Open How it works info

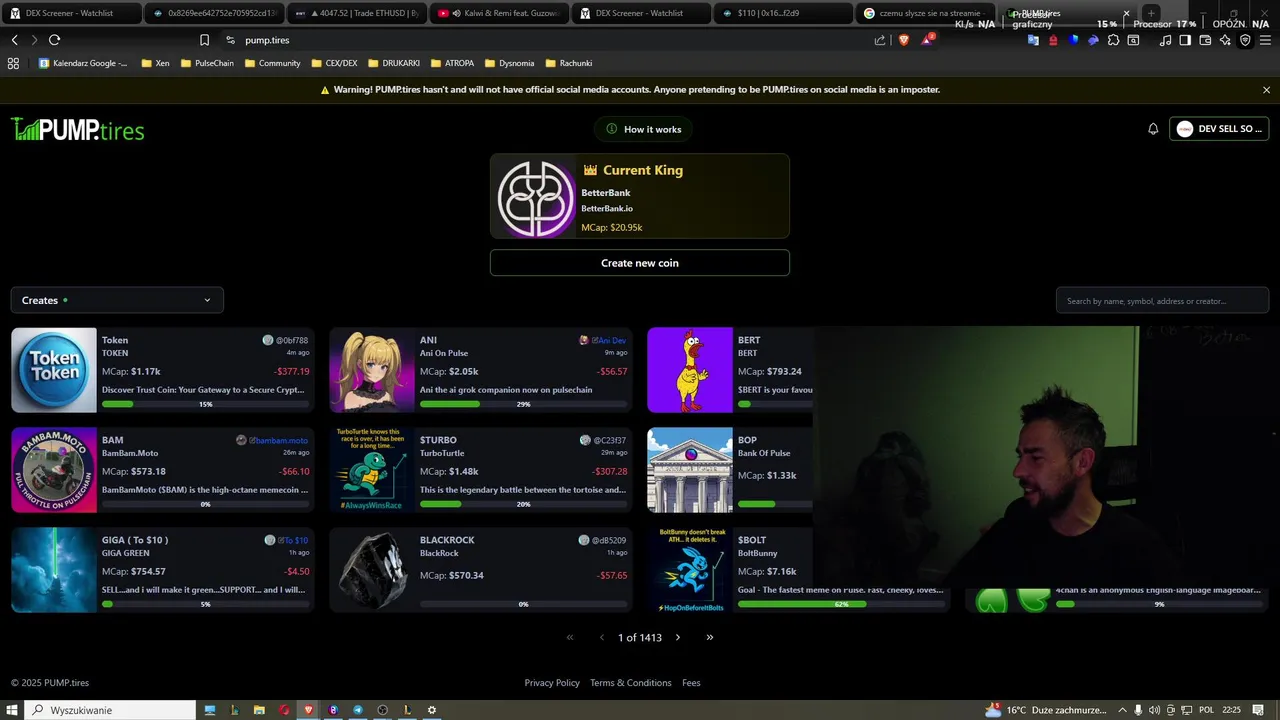[643, 129]
